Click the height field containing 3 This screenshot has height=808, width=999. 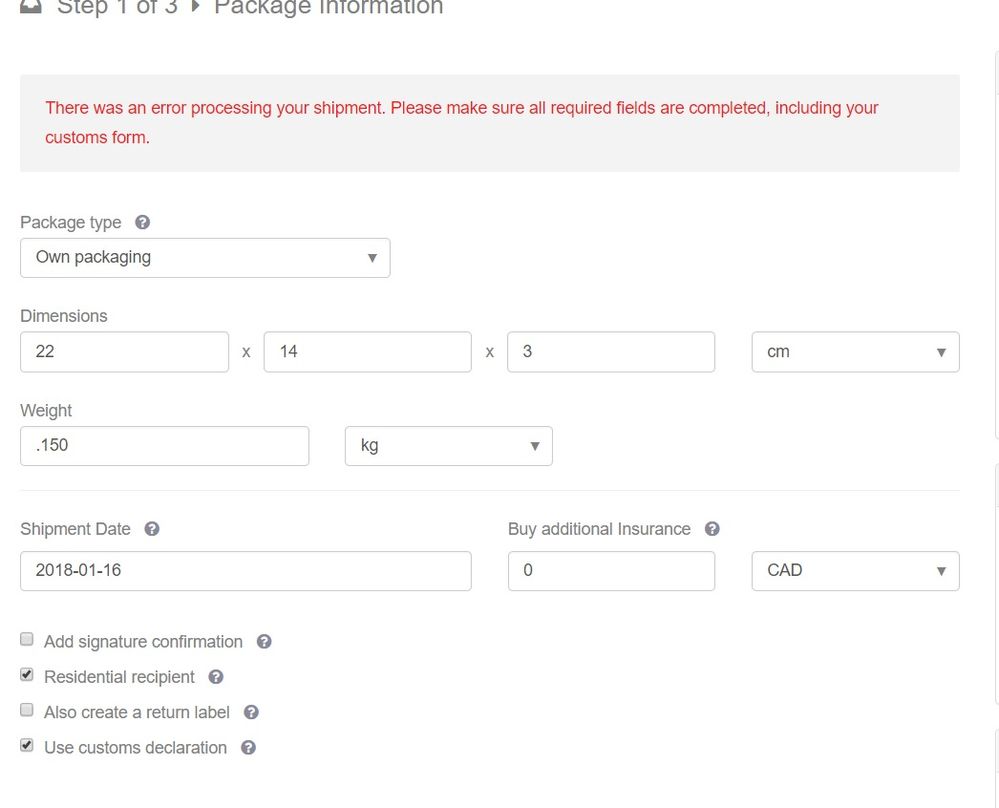[611, 352]
